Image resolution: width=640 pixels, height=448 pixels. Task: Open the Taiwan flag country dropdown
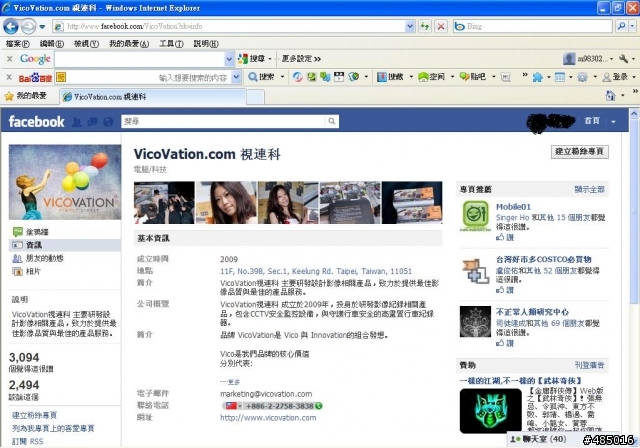coord(233,406)
